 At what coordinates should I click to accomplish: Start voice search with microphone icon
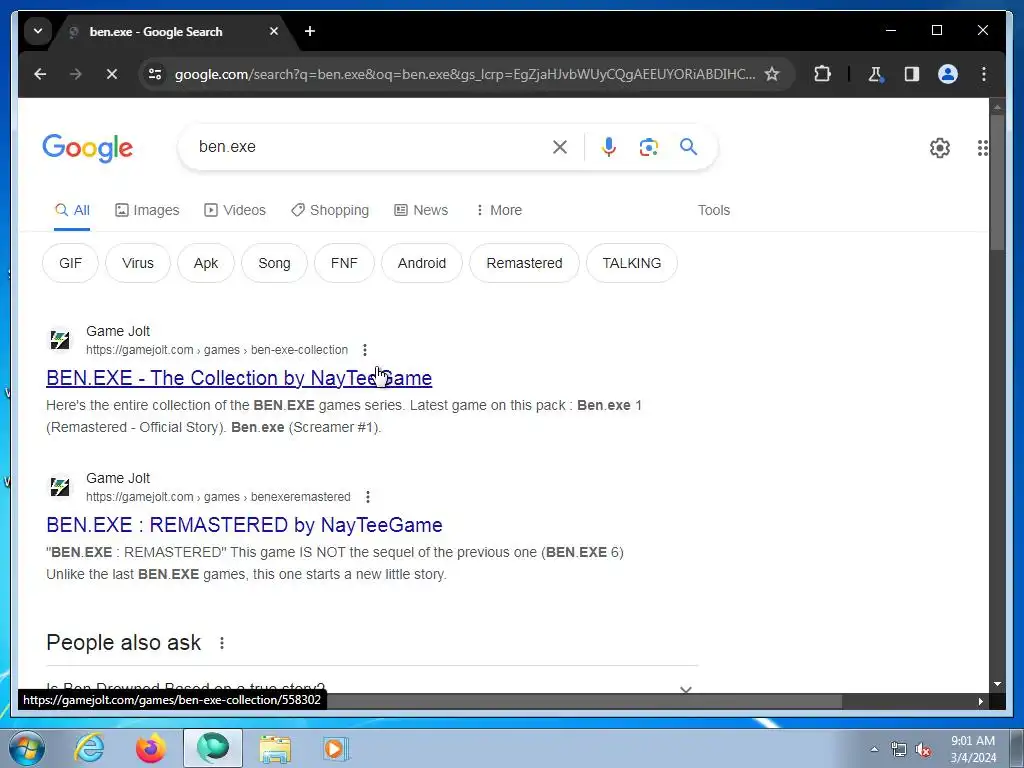click(x=609, y=147)
